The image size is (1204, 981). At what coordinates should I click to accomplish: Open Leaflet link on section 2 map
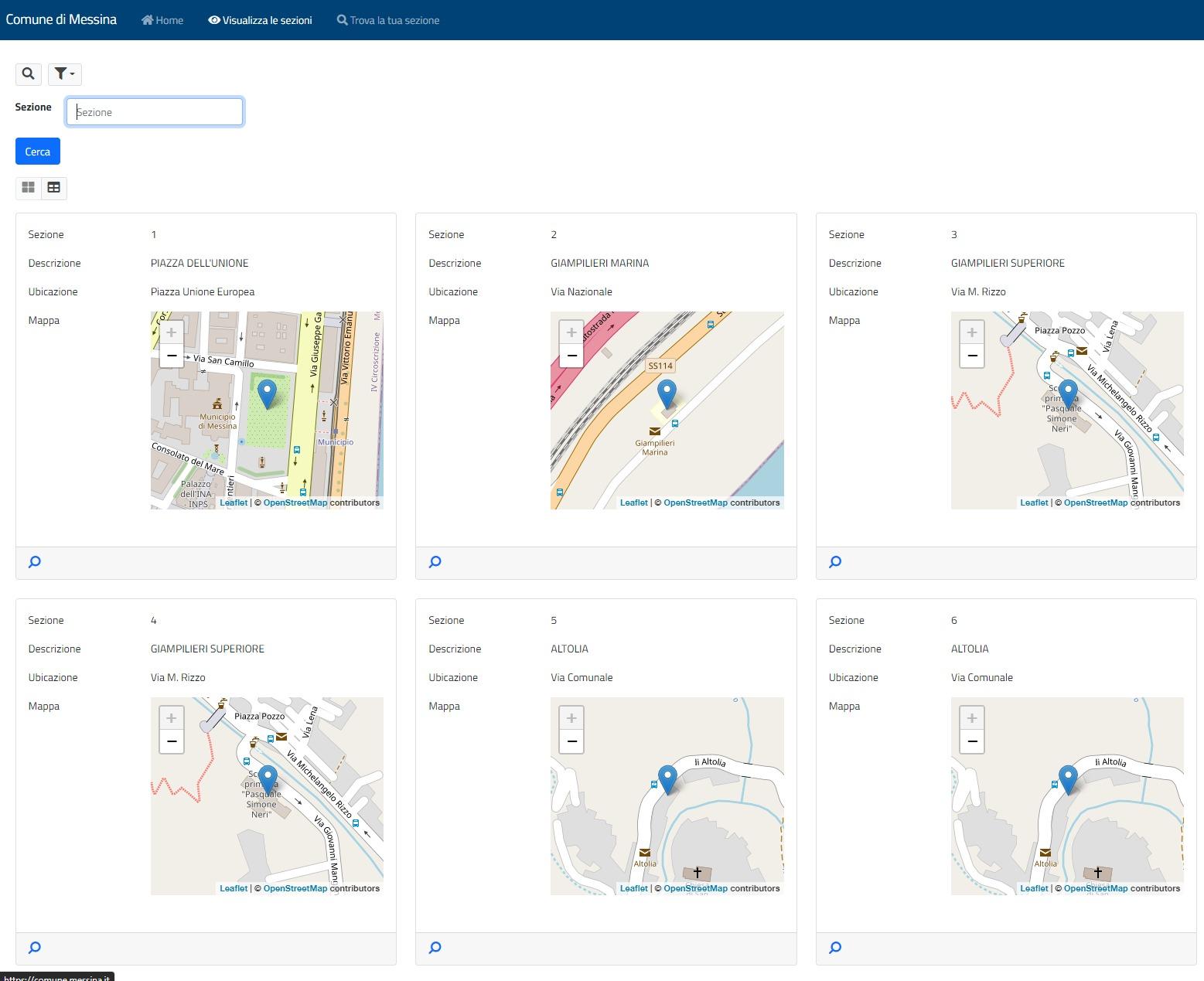click(633, 502)
